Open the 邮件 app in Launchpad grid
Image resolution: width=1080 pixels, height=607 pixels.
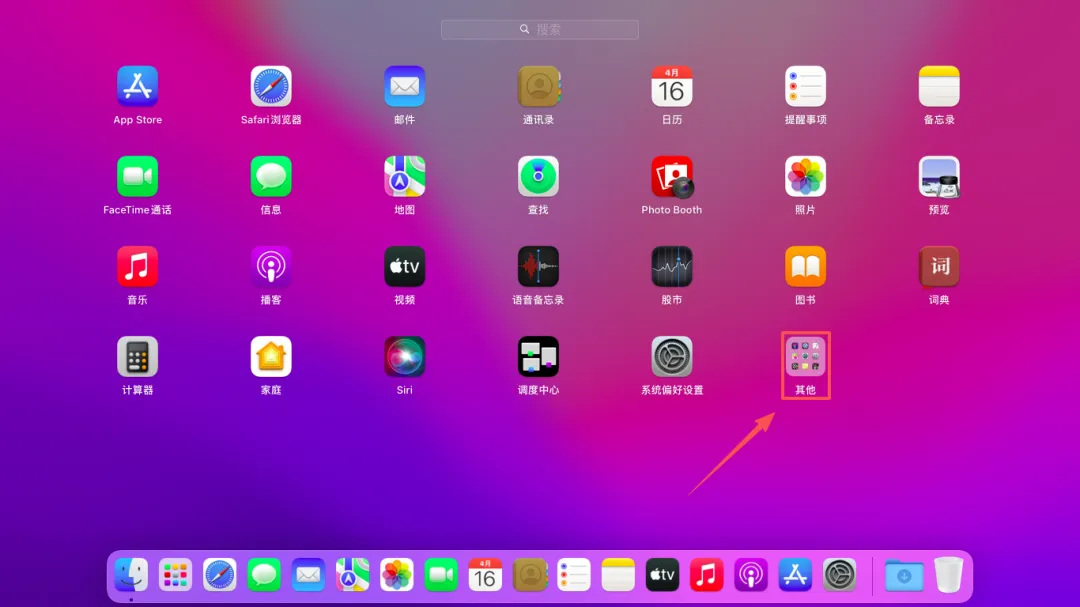[x=404, y=87]
